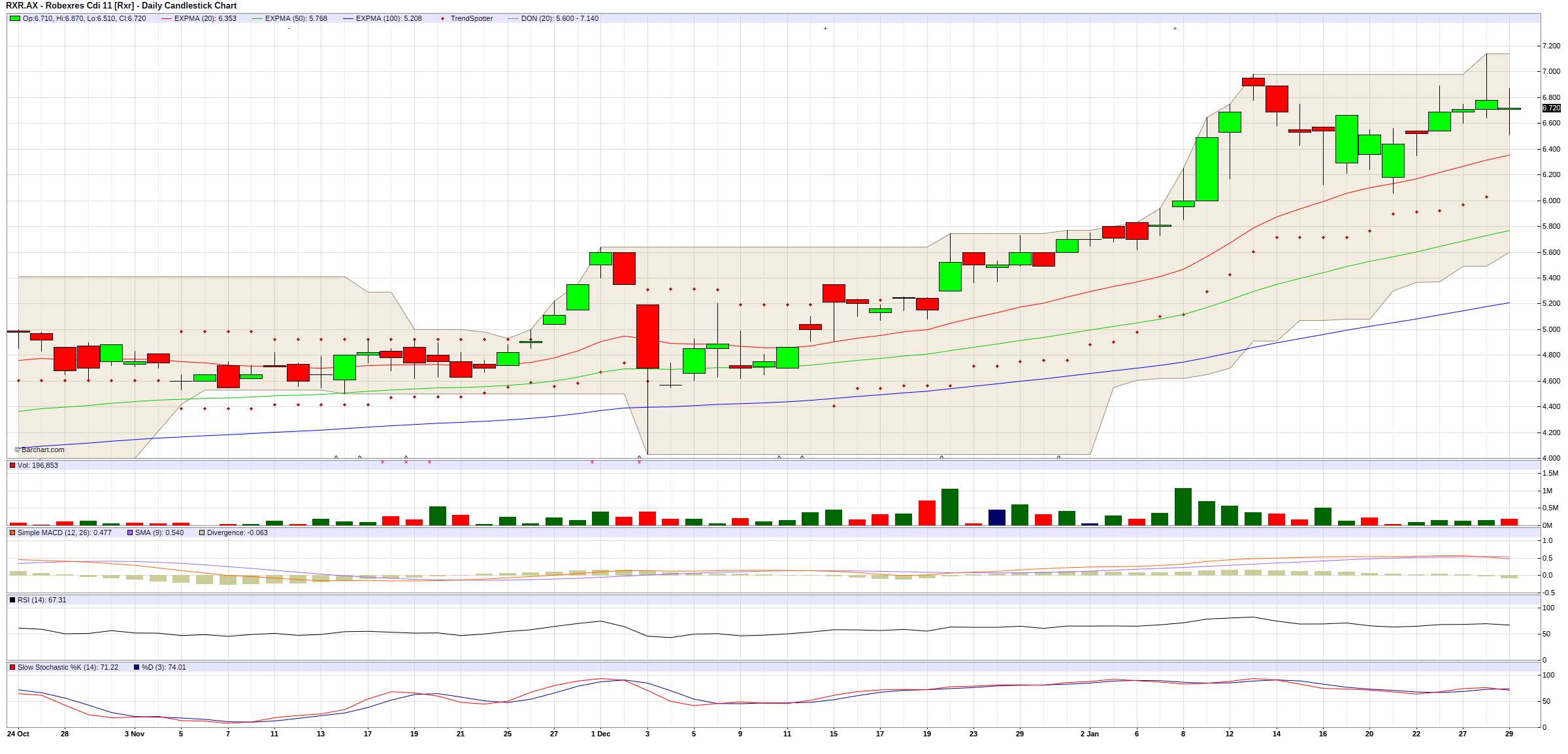The width and height of the screenshot is (1568, 754).
Task: Click the blue %D (3) legend square
Action: point(137,667)
